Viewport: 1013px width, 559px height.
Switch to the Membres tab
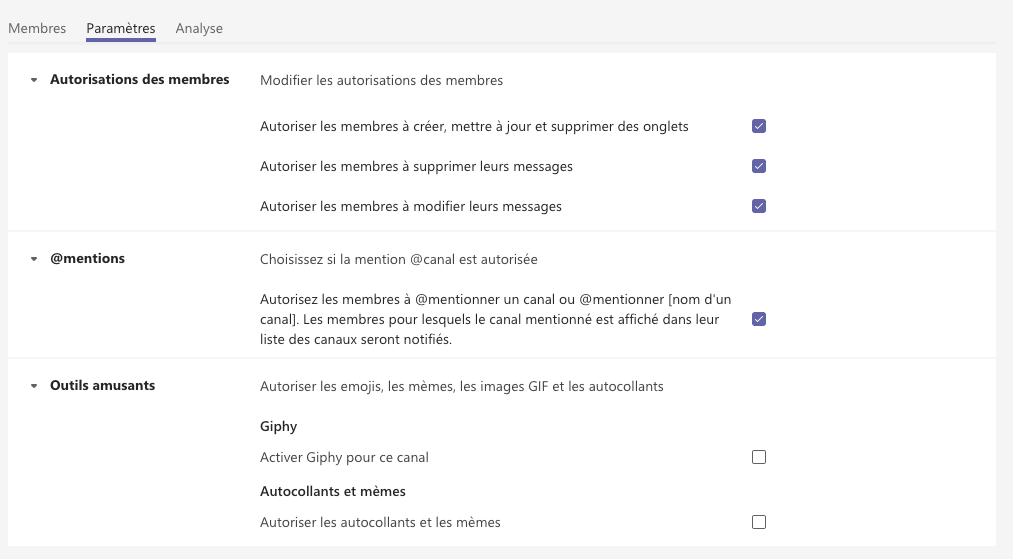tap(37, 28)
